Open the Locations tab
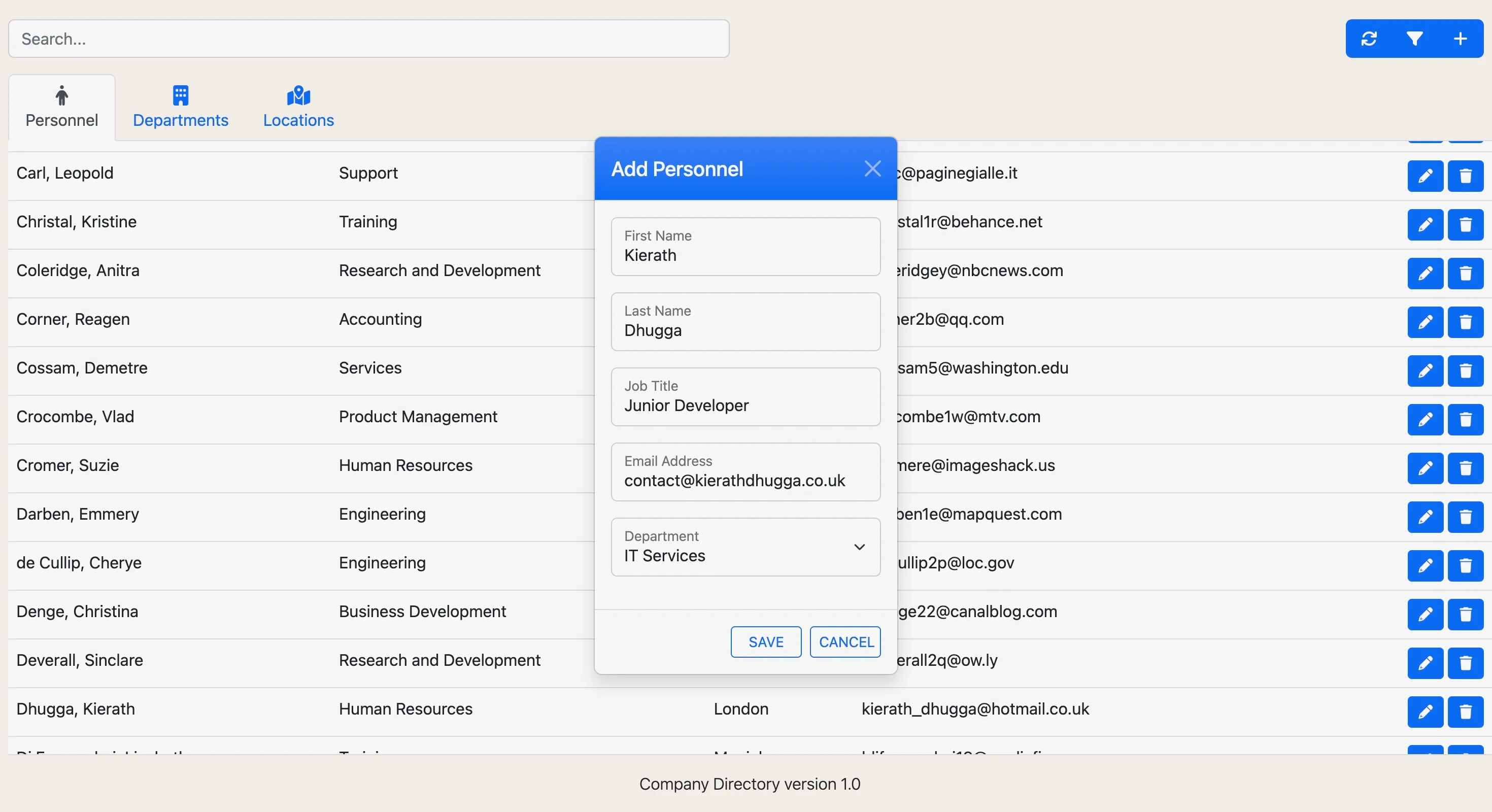Viewport: 1492px width, 812px height. (x=298, y=107)
